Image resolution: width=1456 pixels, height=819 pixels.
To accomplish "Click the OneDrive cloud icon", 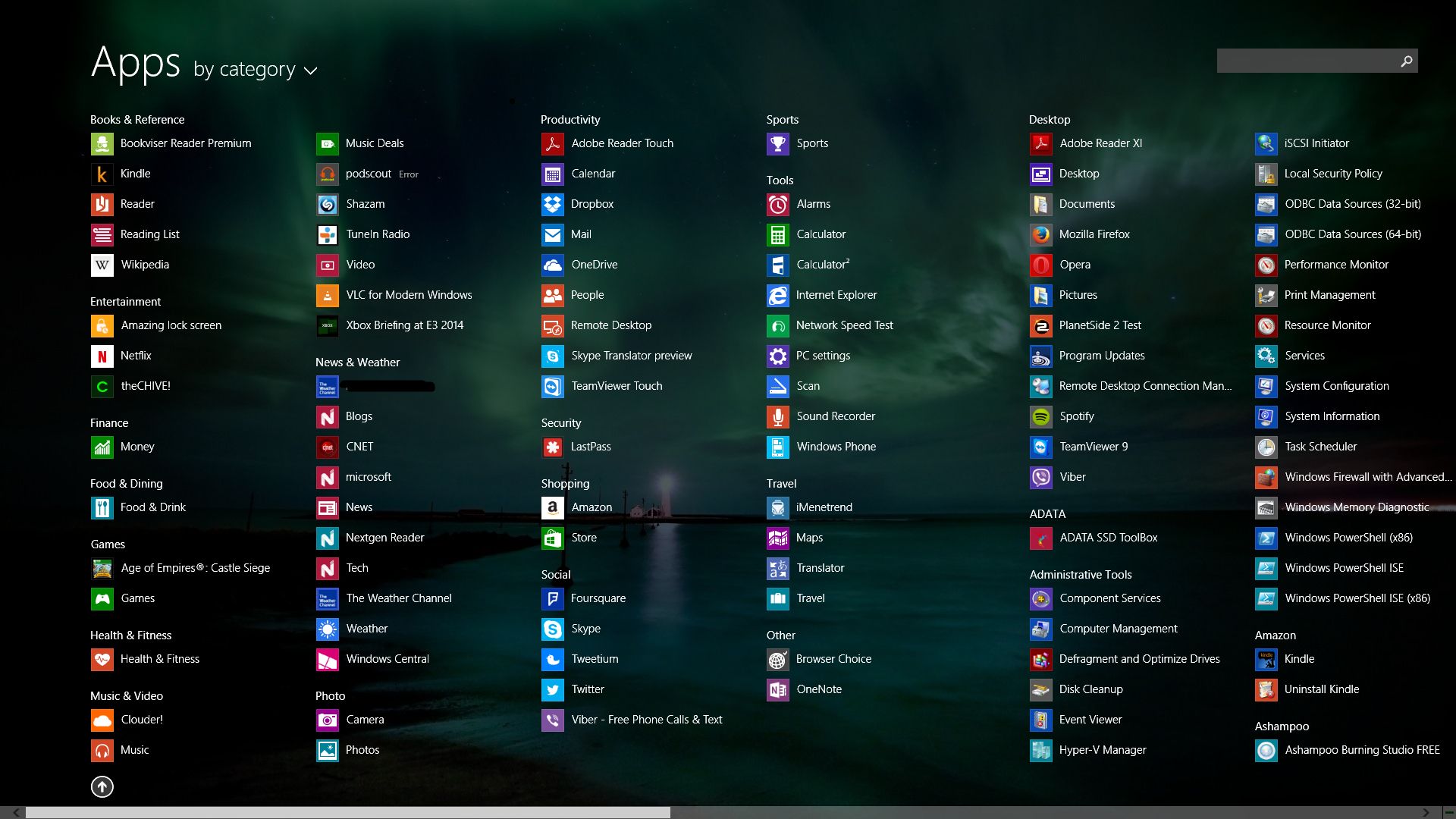I will coord(552,265).
